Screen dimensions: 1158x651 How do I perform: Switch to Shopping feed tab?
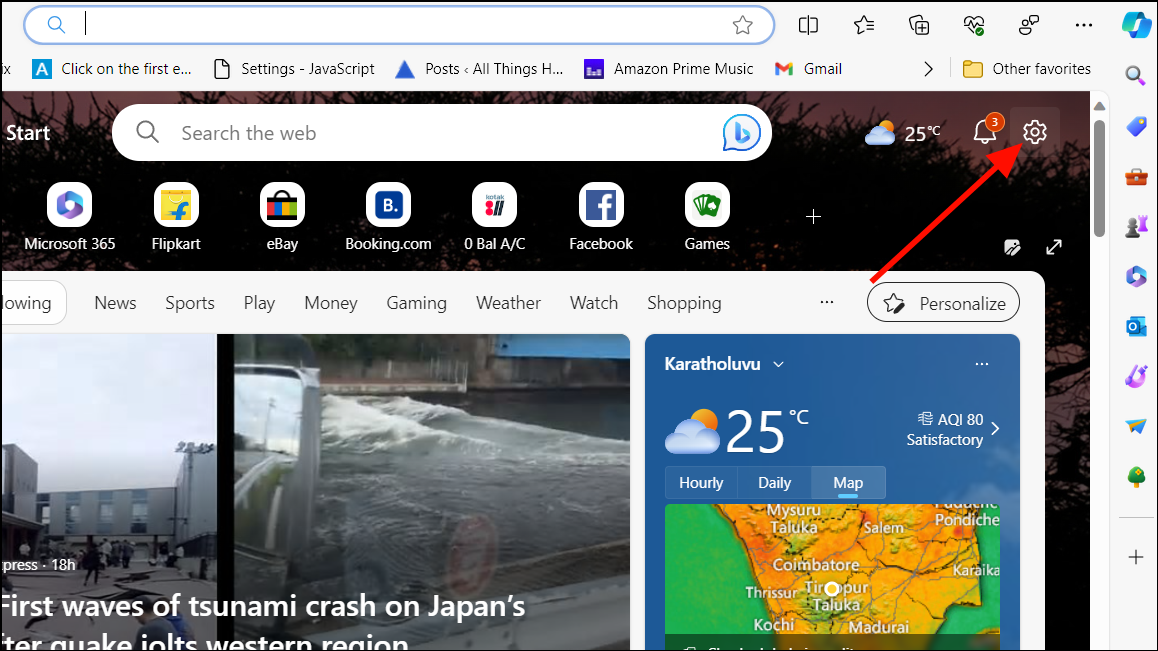pyautogui.click(x=684, y=303)
